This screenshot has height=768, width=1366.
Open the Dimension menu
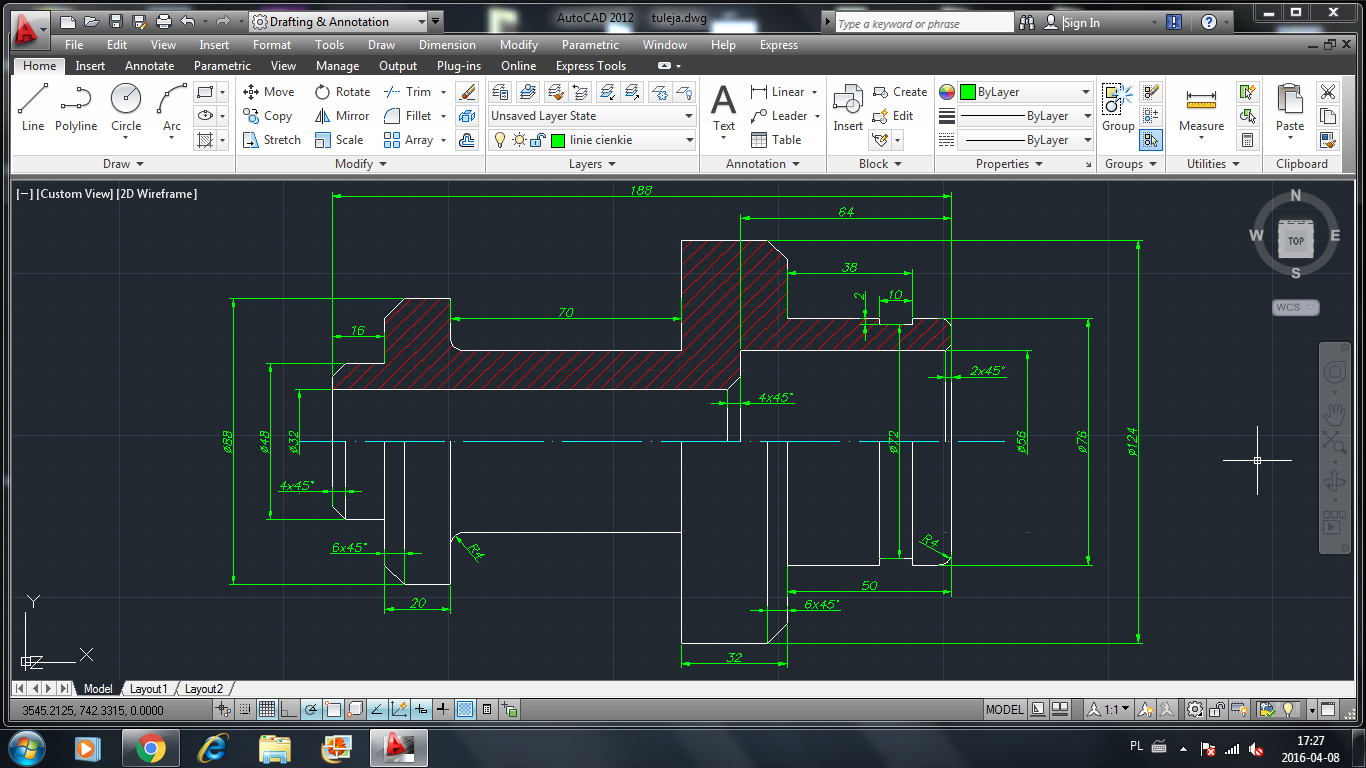[x=447, y=45]
